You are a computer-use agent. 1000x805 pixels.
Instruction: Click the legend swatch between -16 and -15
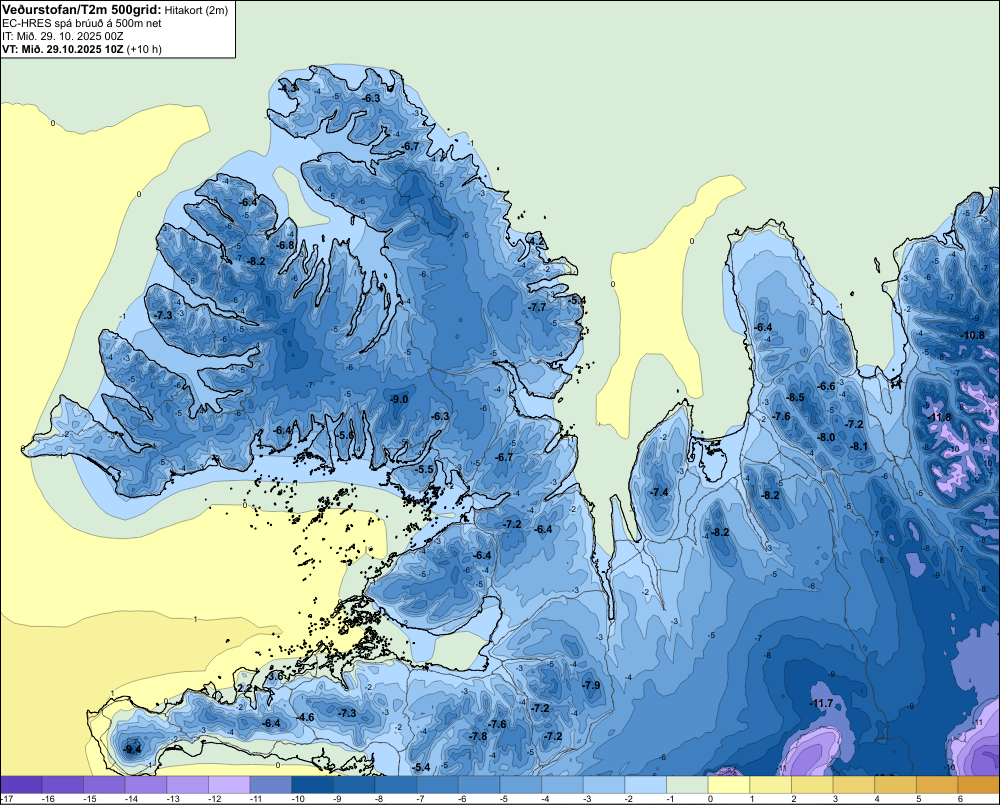[63, 785]
